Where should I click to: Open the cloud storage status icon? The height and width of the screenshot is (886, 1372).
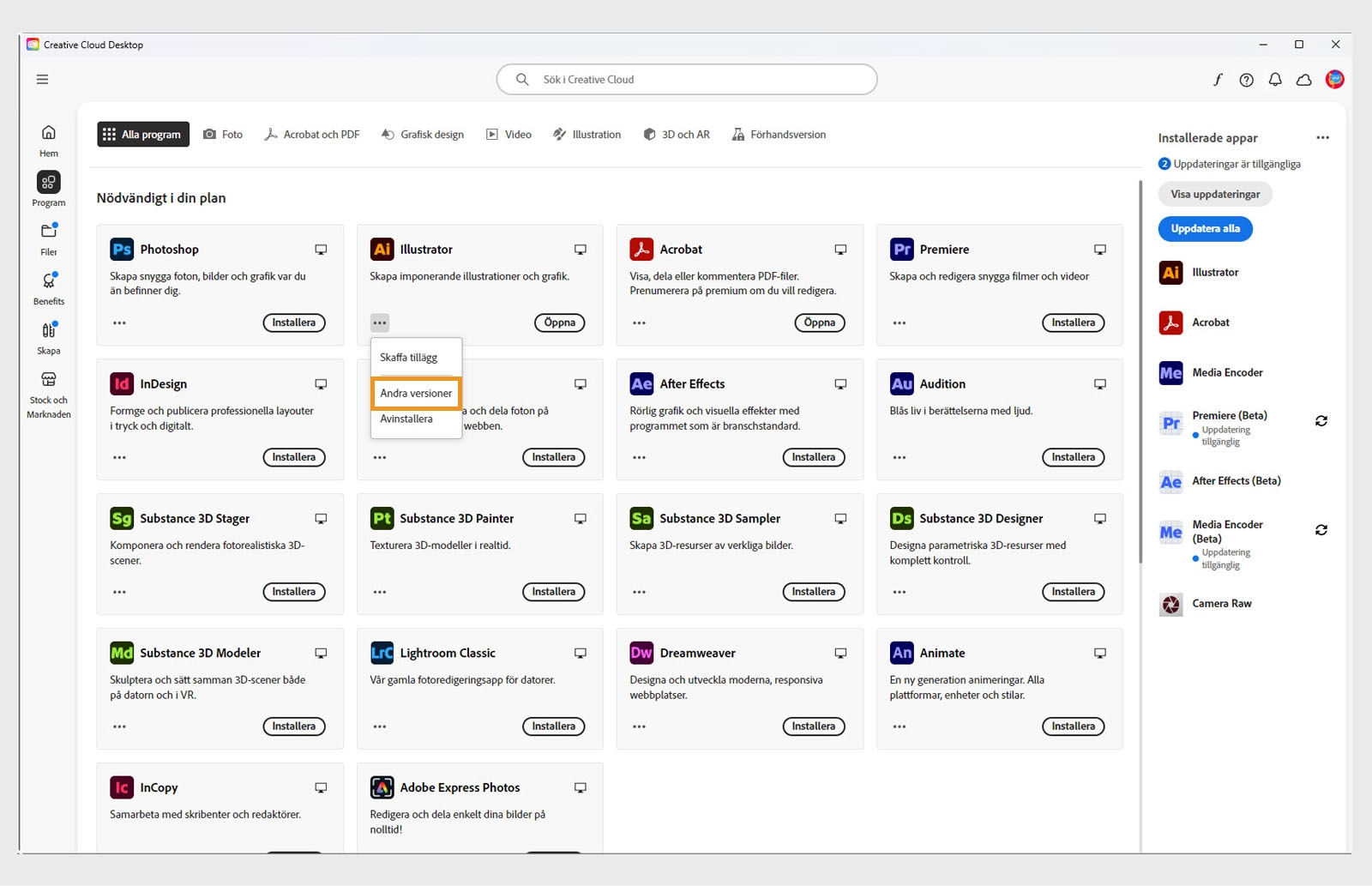1303,79
